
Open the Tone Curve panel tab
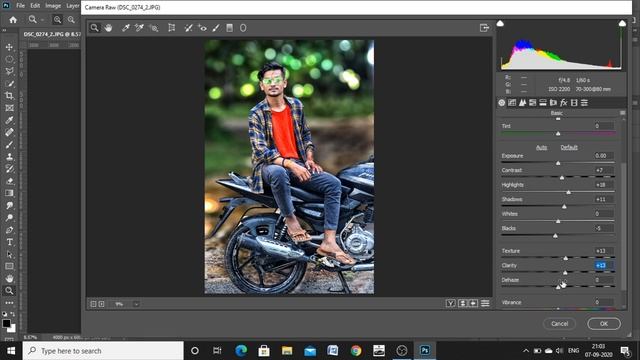(x=512, y=103)
